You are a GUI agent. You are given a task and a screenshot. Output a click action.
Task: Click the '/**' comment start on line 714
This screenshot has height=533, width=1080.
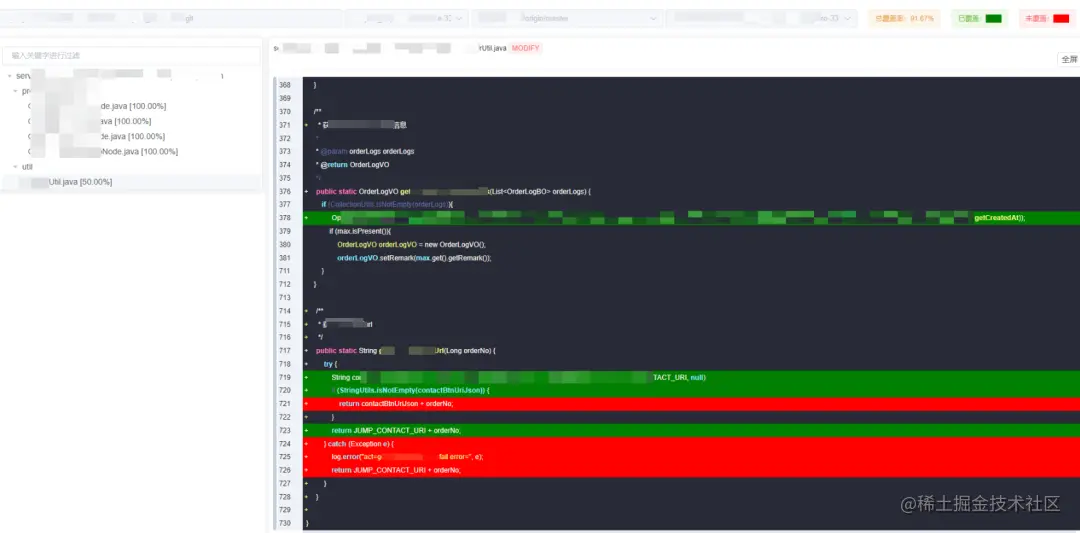coord(320,311)
